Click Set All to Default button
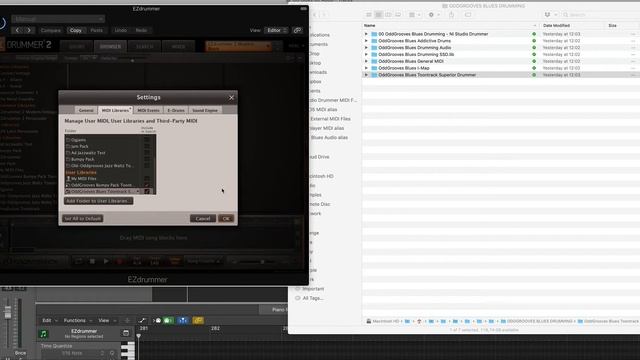The height and width of the screenshot is (360, 640). click(x=82, y=219)
